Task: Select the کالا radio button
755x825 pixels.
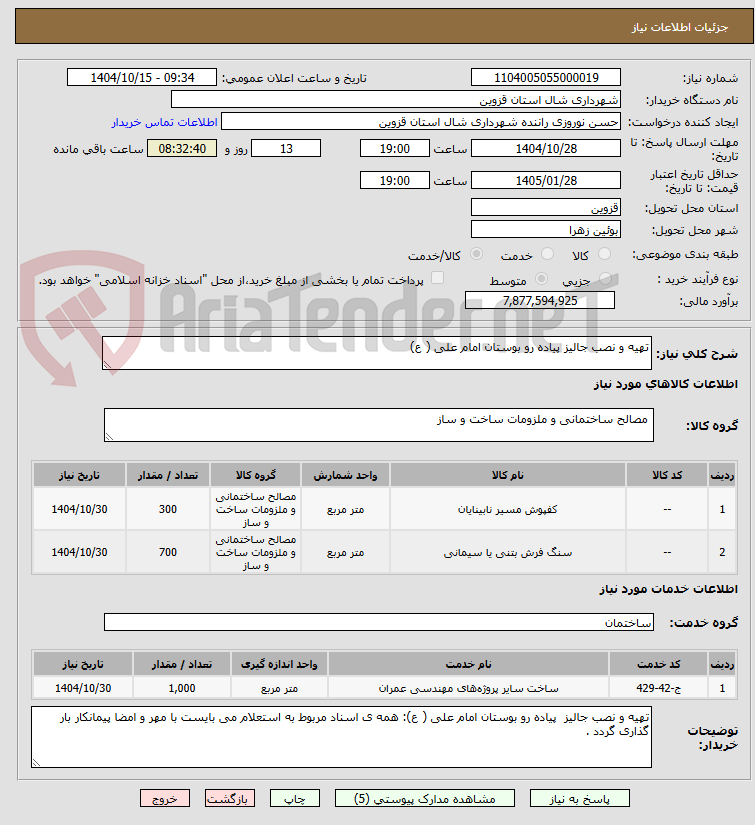Action: [x=605, y=254]
